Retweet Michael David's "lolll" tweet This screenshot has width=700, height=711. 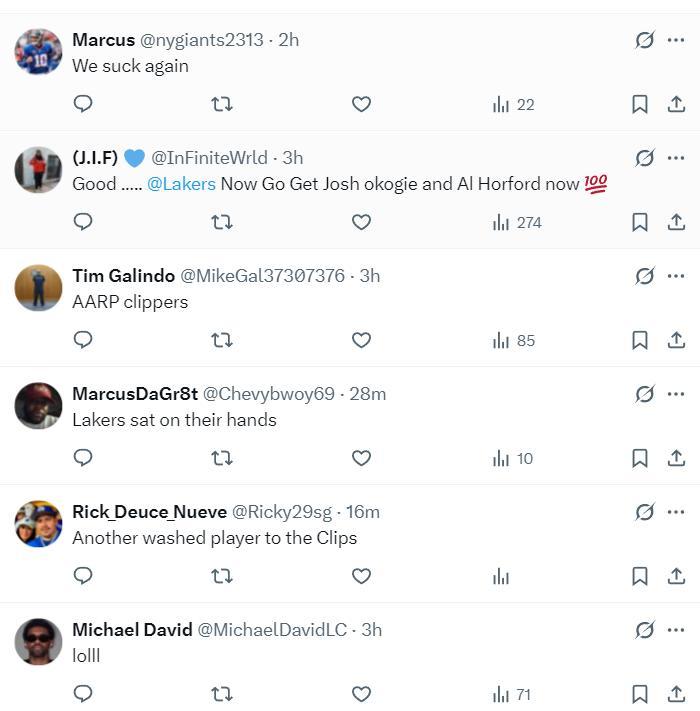[x=222, y=694]
